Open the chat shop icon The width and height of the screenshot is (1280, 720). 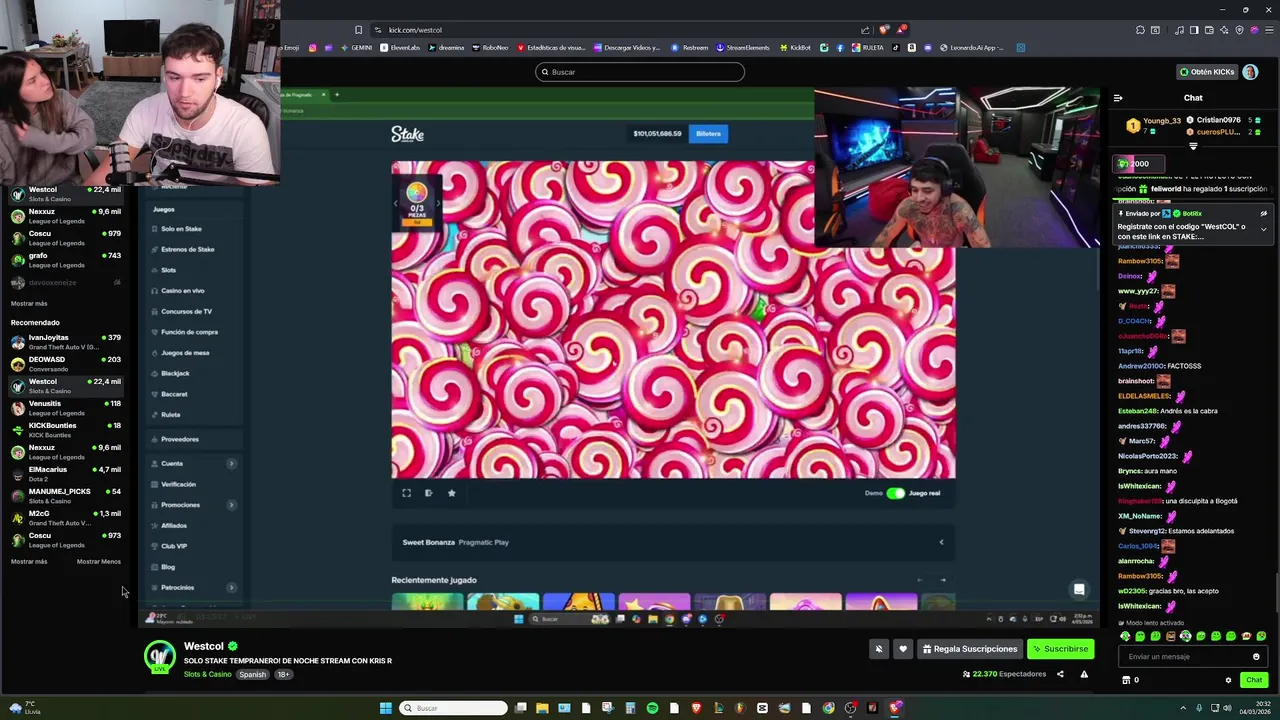point(1126,680)
